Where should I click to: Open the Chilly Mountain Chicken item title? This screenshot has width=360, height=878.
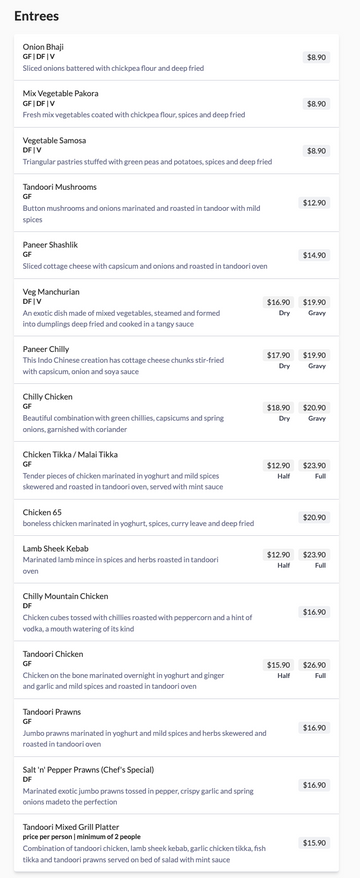pos(66,596)
